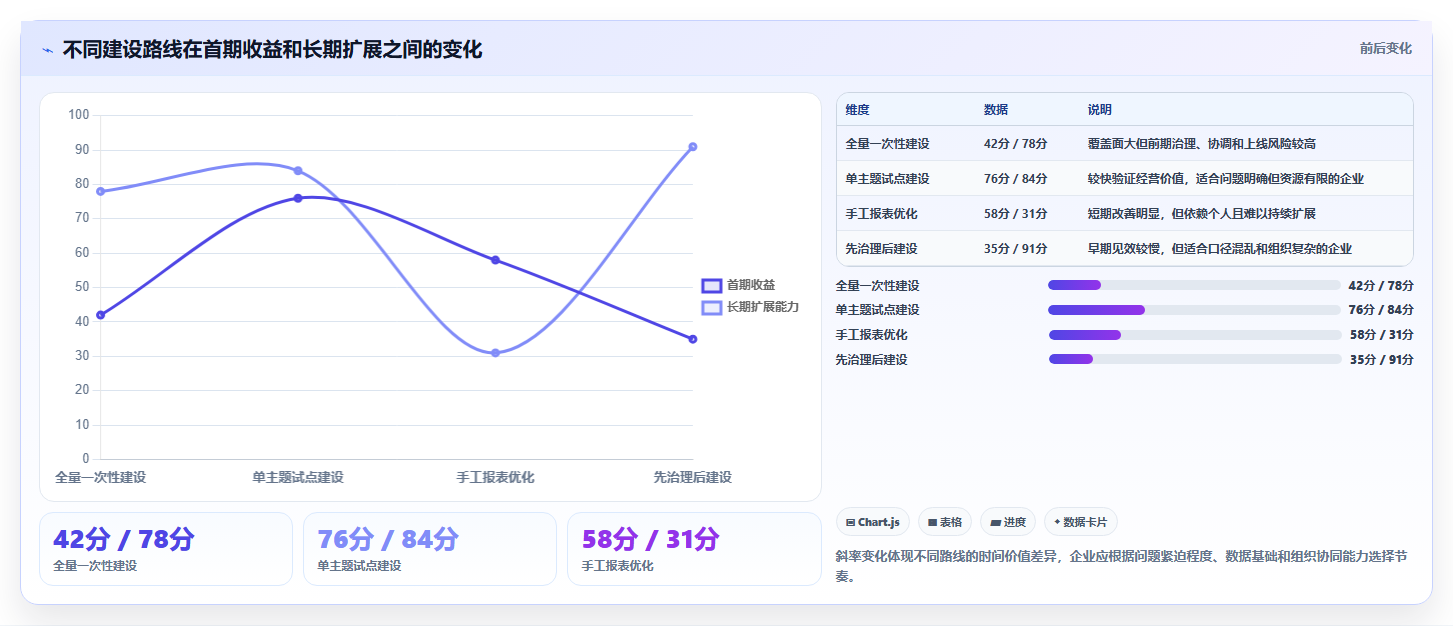Click the 长期扩展能力 legend color box
Viewport: 1453px width, 626px height.
[711, 307]
